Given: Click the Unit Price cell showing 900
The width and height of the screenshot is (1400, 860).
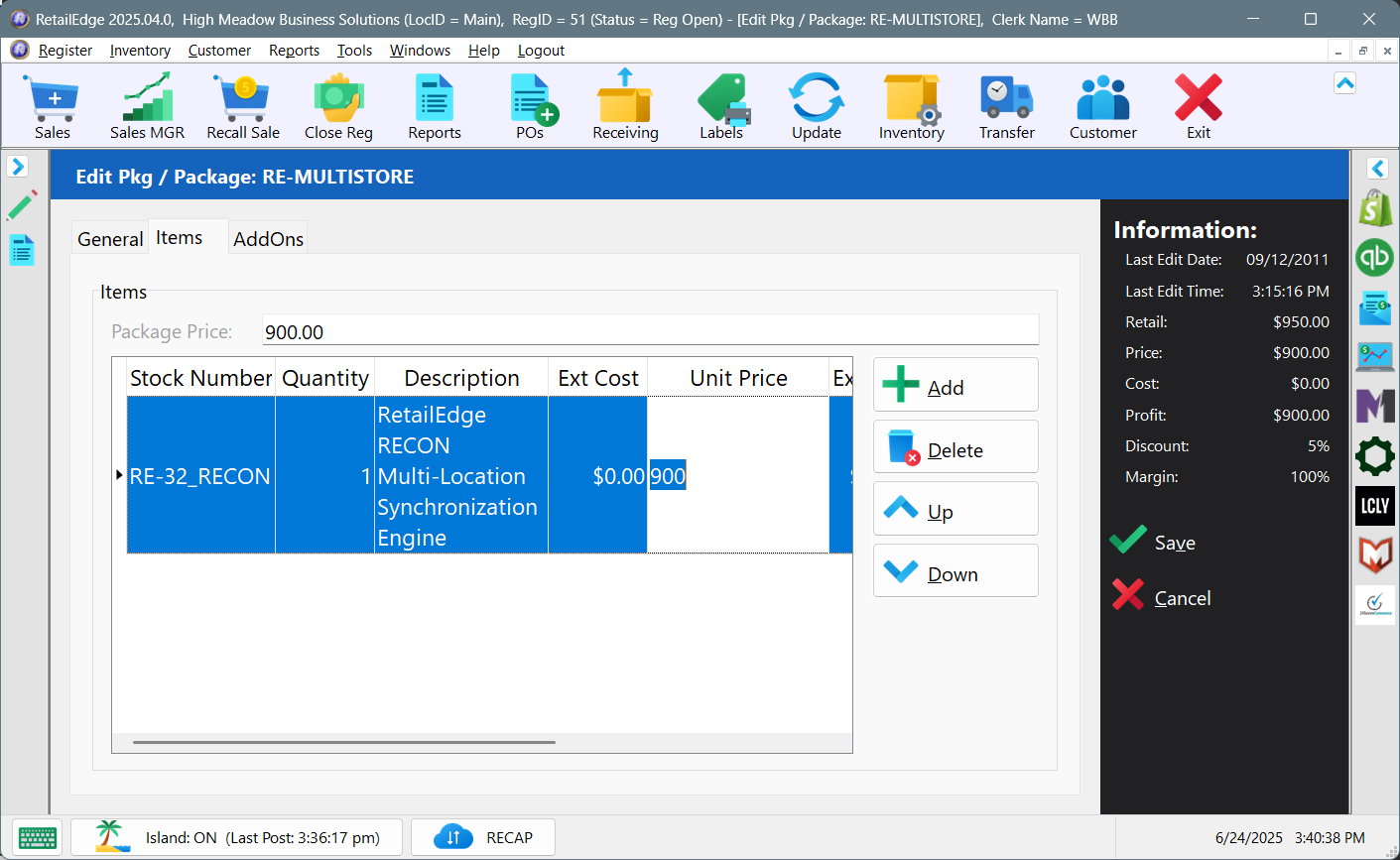Looking at the screenshot, I should pos(738,476).
